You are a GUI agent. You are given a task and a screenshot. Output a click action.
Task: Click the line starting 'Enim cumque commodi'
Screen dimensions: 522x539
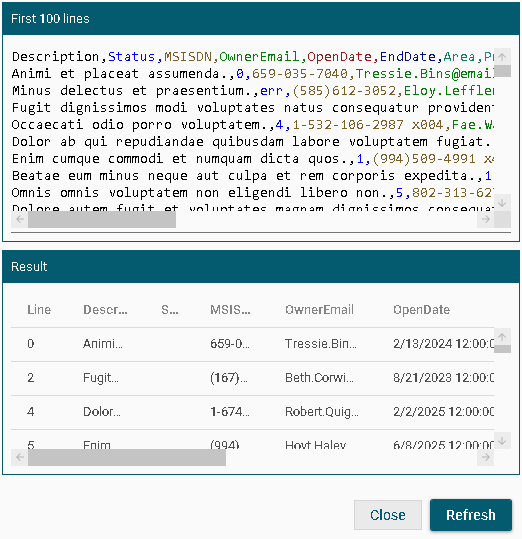[x=253, y=159]
